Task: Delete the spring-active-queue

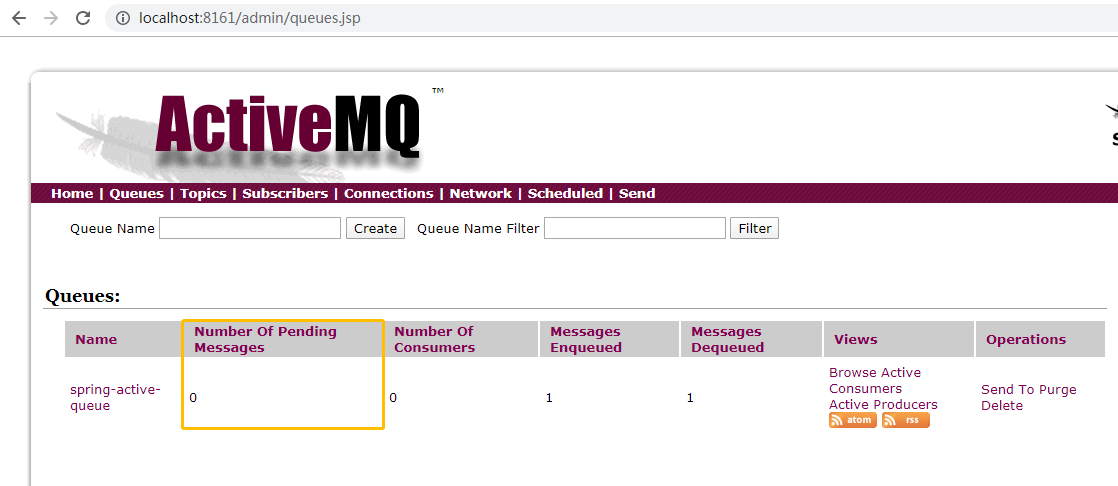Action: 1002,406
